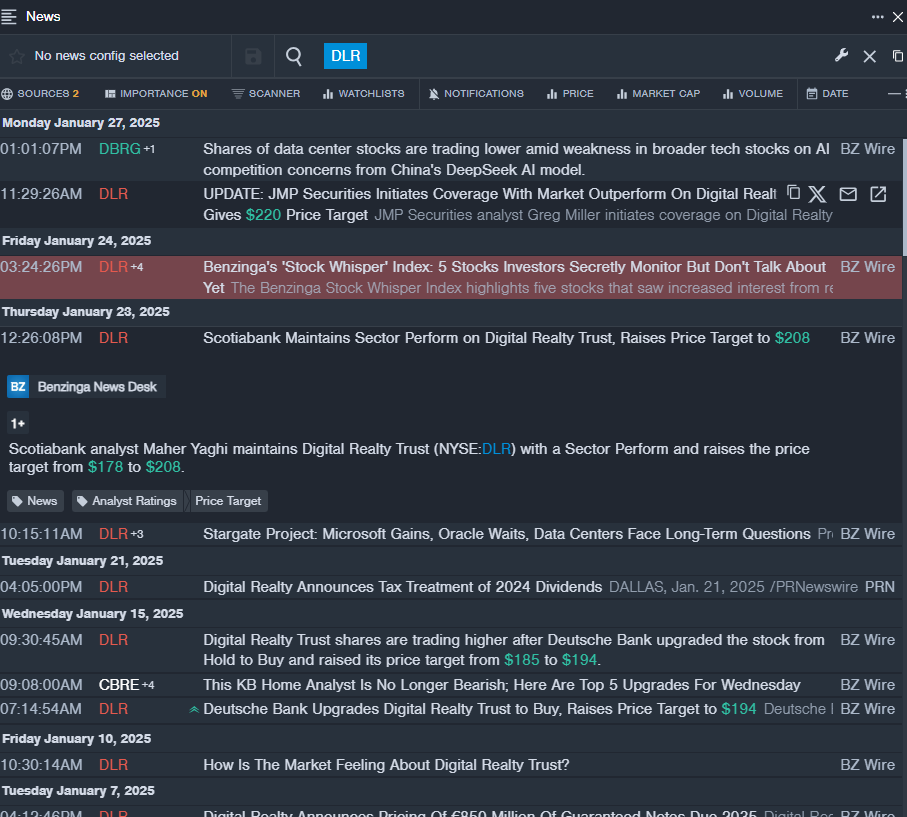907x817 pixels.
Task: Open news settings via wrench icon
Action: click(x=841, y=56)
